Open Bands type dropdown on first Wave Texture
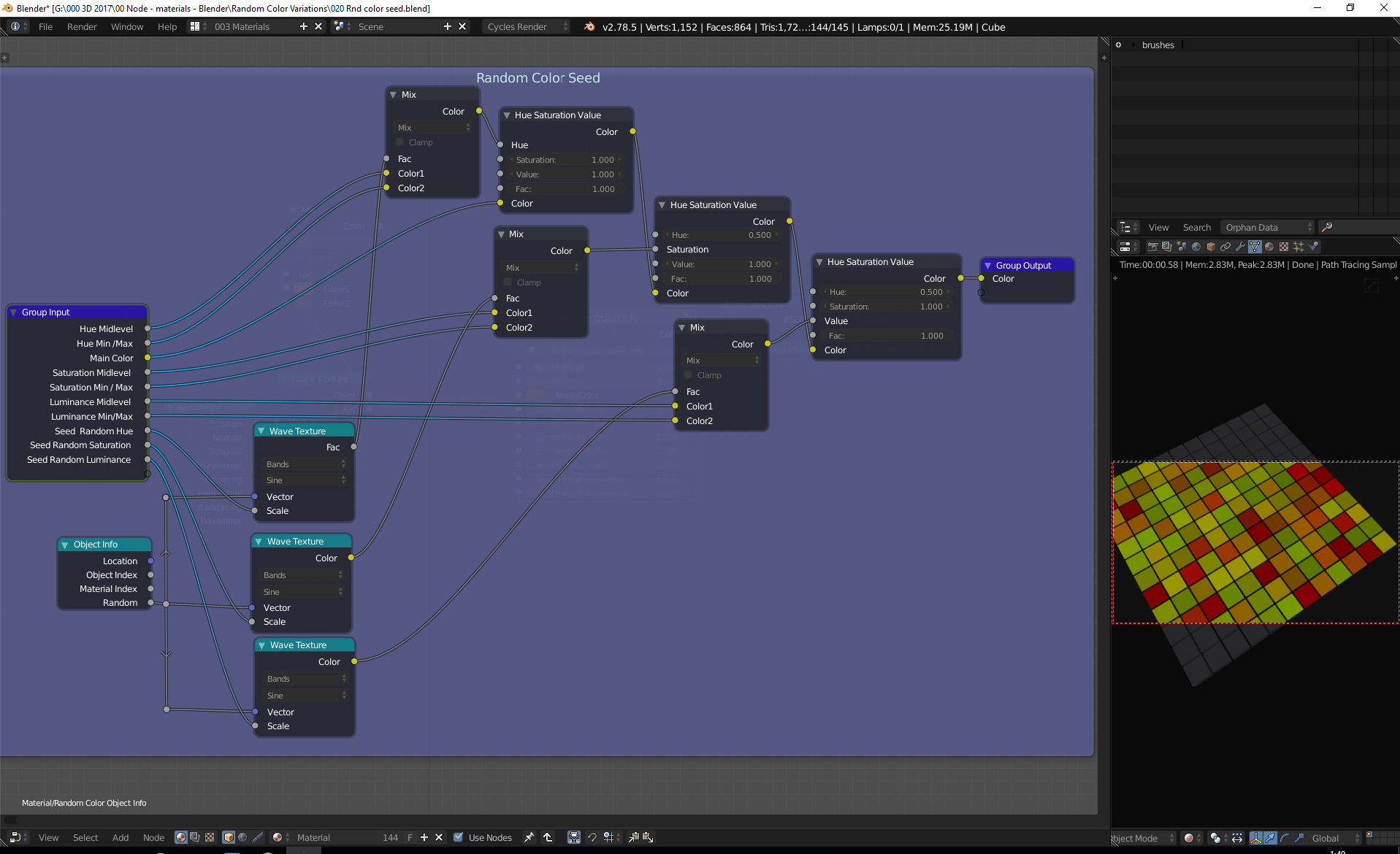This screenshot has height=854, width=1400. click(x=305, y=464)
